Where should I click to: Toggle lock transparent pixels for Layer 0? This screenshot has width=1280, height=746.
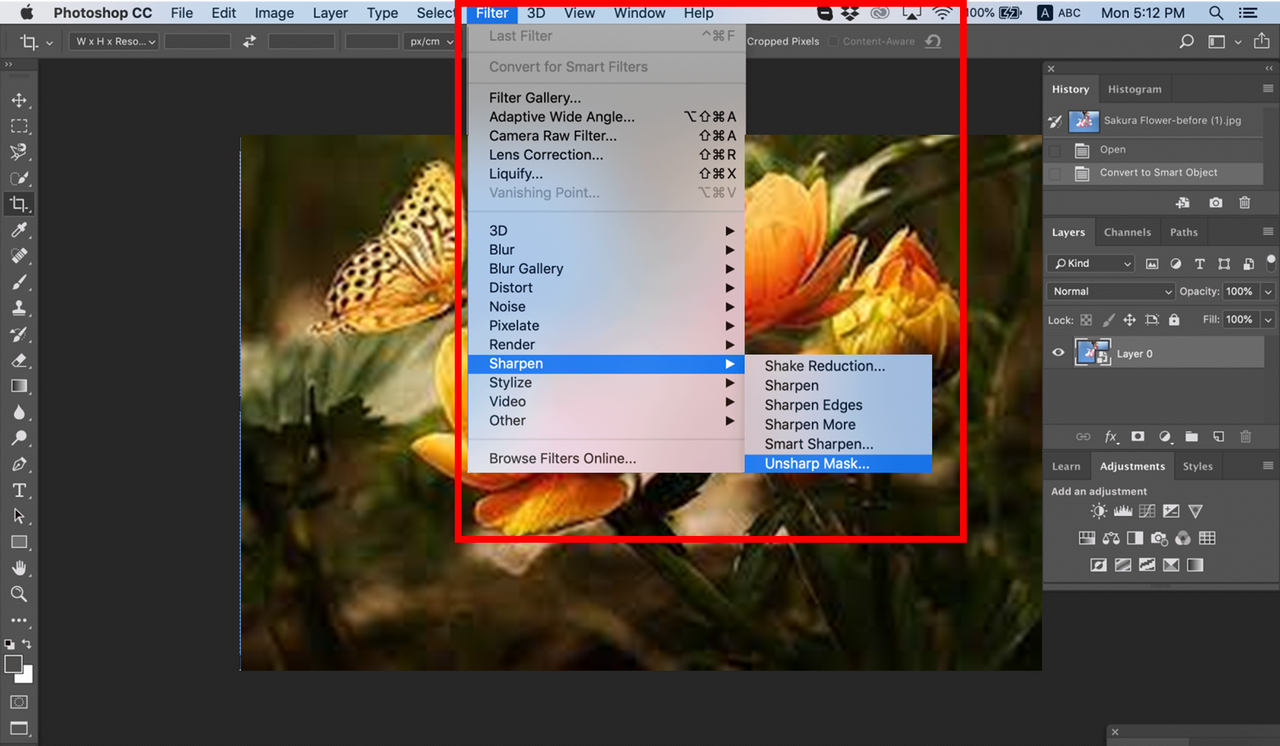(x=1087, y=319)
